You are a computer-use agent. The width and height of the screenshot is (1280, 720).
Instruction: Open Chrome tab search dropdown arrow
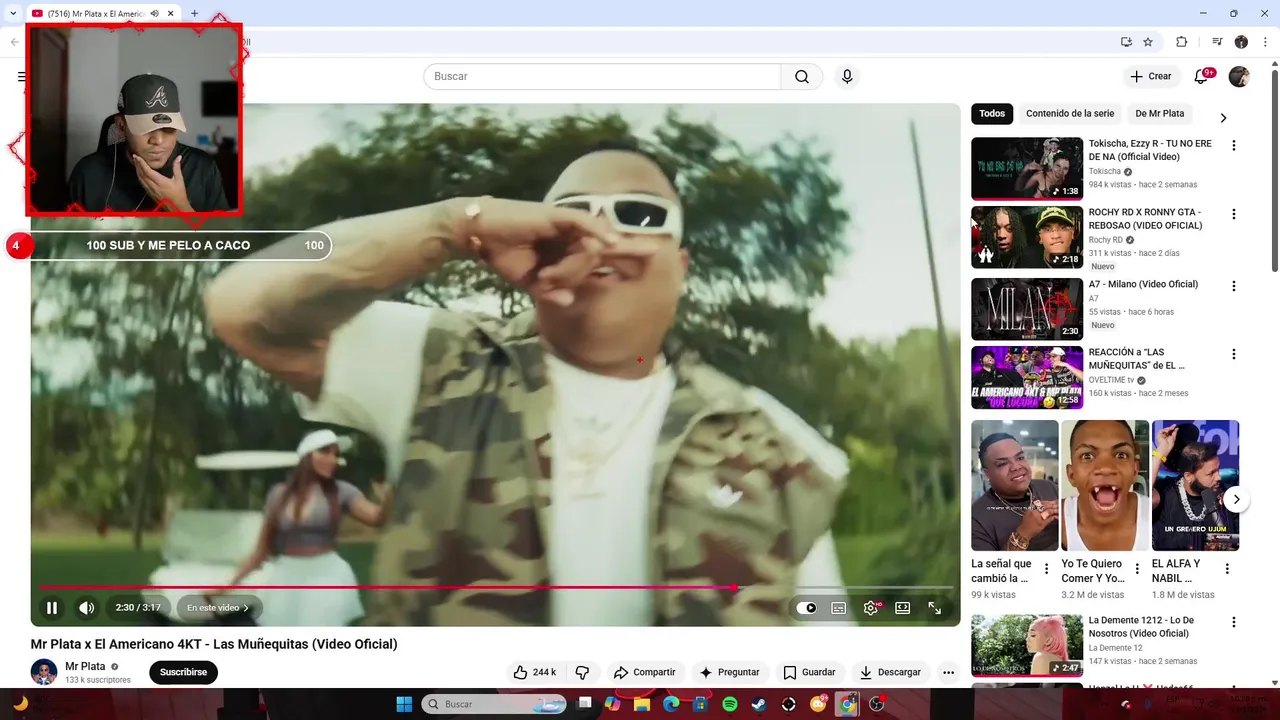[x=13, y=13]
